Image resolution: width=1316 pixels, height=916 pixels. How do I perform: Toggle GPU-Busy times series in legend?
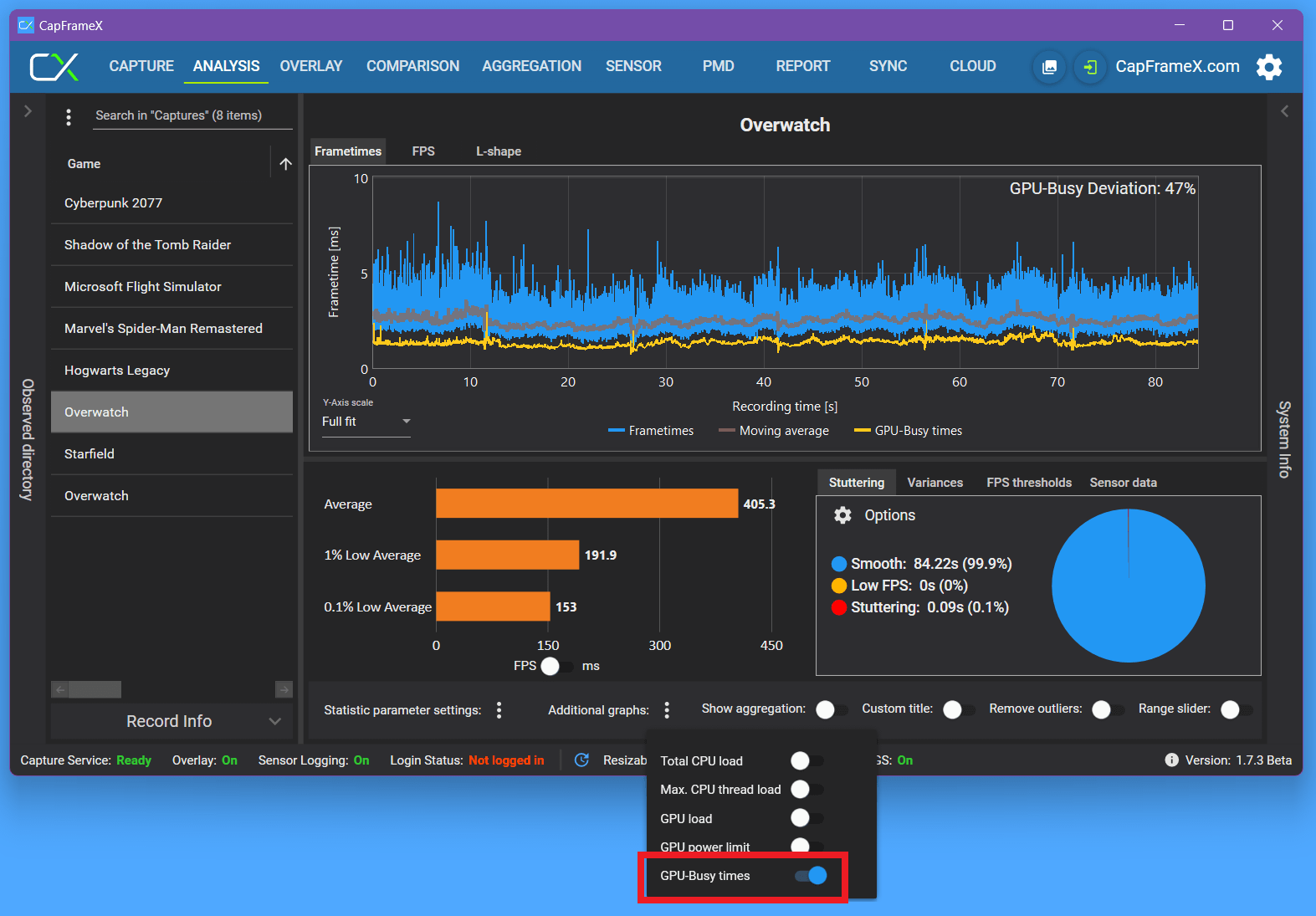point(908,431)
